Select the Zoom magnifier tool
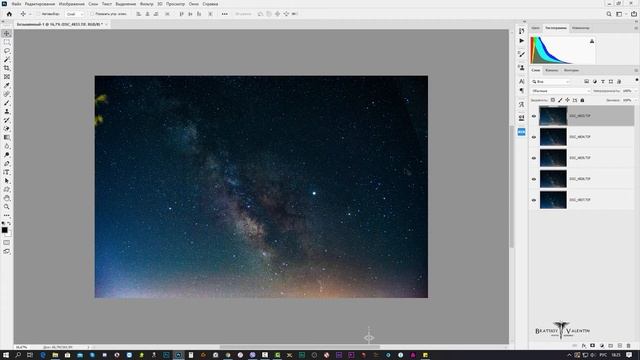This screenshot has width=640, height=360. (x=7, y=207)
